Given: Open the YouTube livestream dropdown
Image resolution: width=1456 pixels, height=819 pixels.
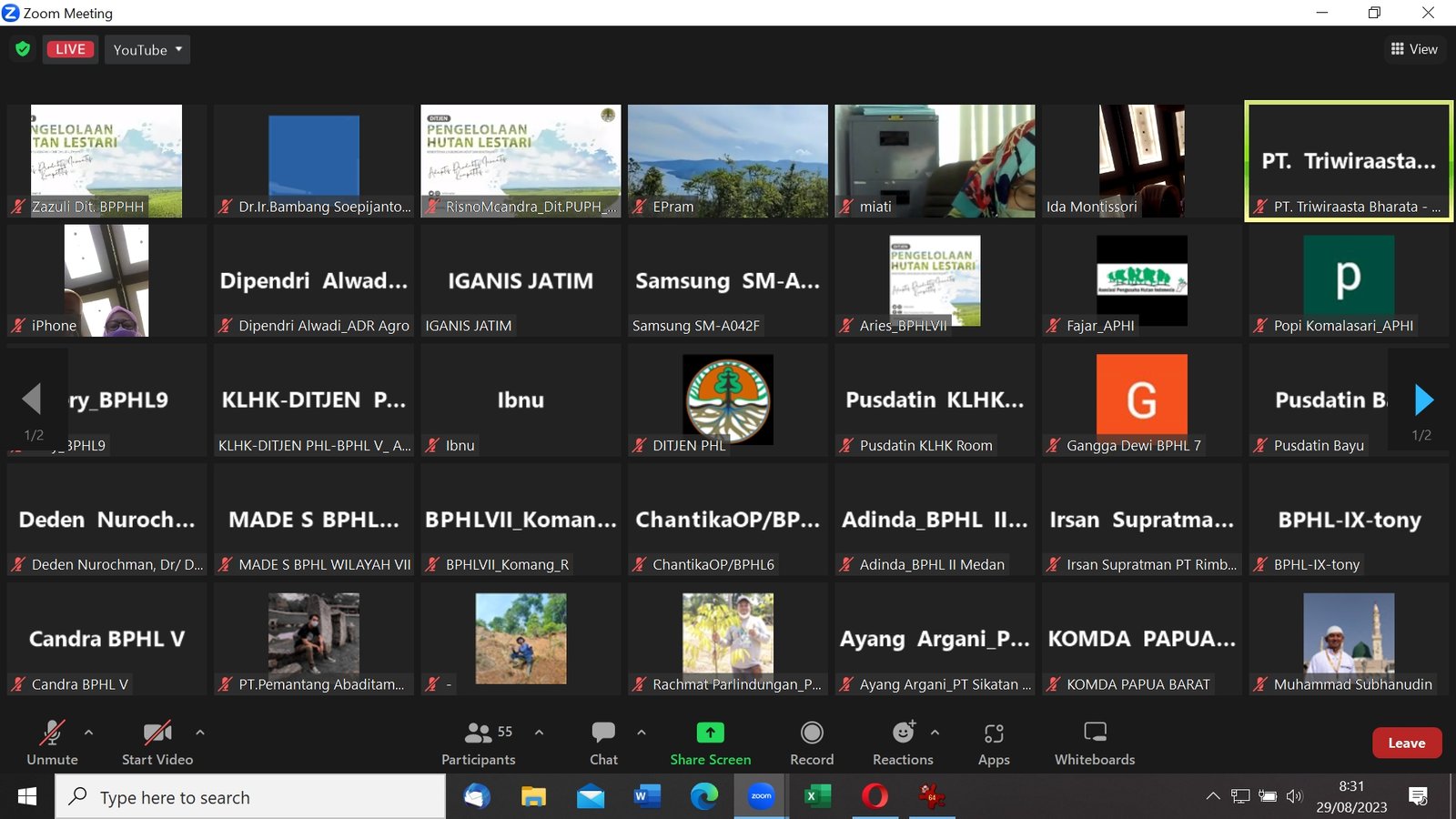Looking at the screenshot, I should 147,49.
